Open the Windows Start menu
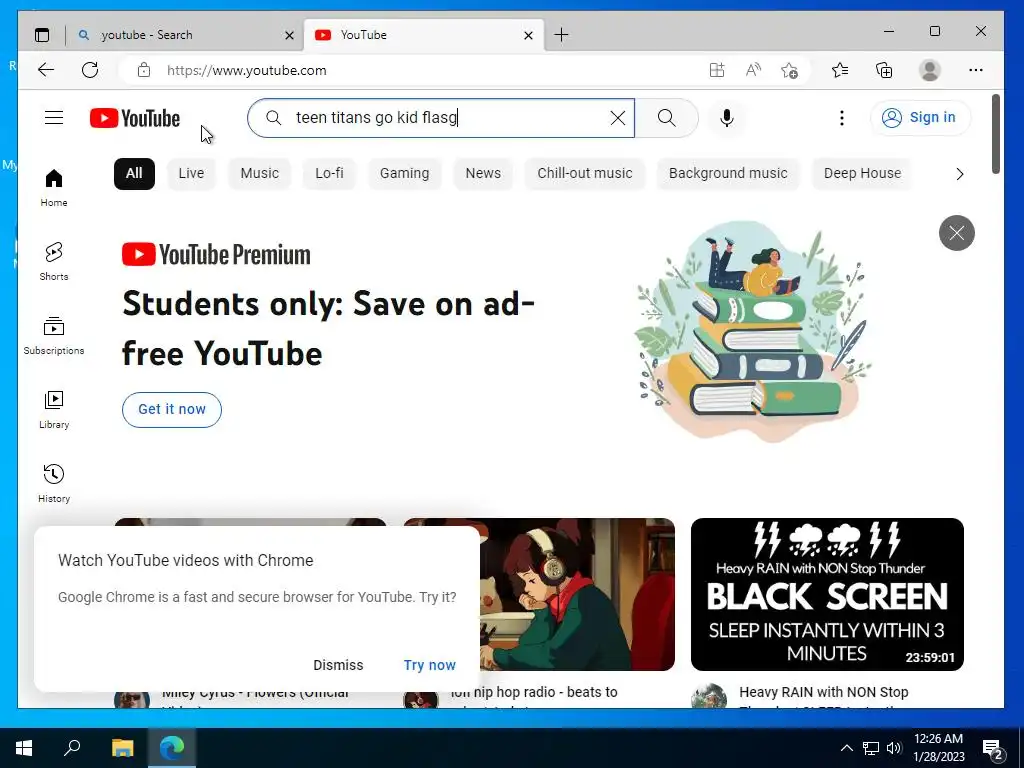Screen dimensions: 1024x768 tap(24, 748)
